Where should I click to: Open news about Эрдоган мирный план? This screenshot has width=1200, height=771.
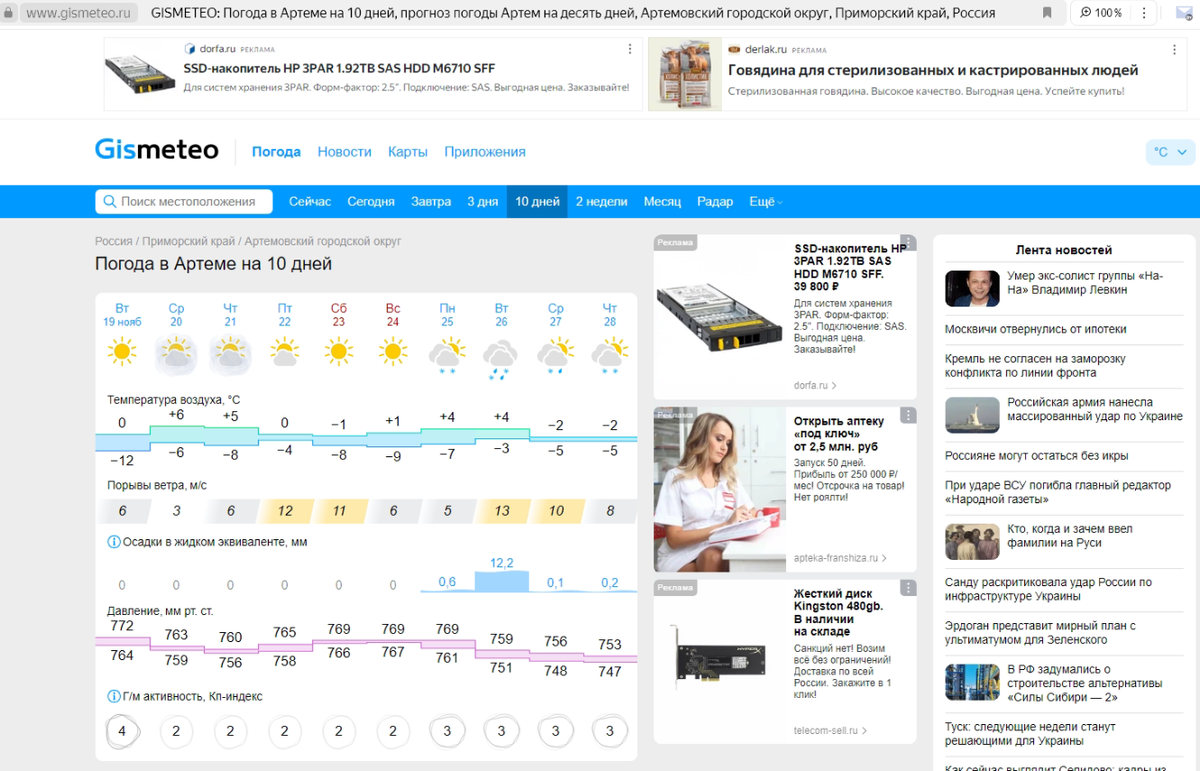click(1040, 632)
